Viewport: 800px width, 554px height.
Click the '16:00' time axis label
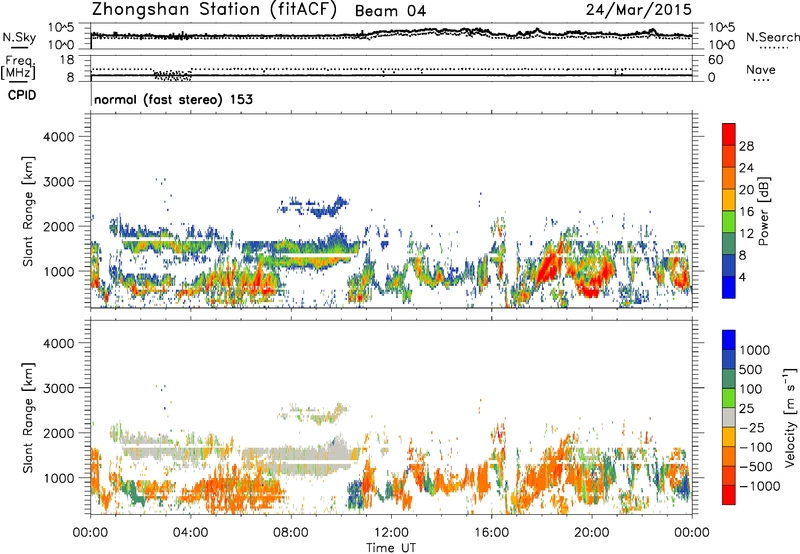(x=491, y=533)
